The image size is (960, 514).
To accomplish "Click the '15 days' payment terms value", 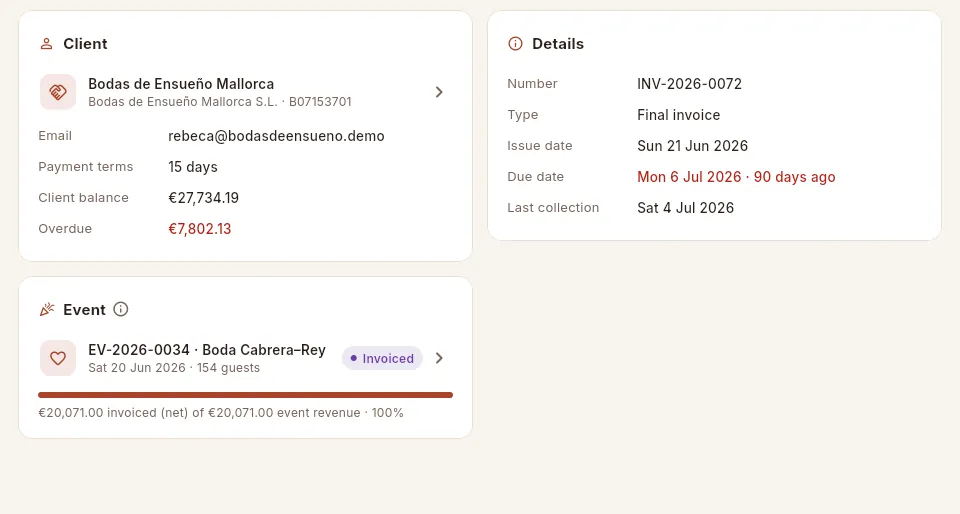I will point(193,167).
